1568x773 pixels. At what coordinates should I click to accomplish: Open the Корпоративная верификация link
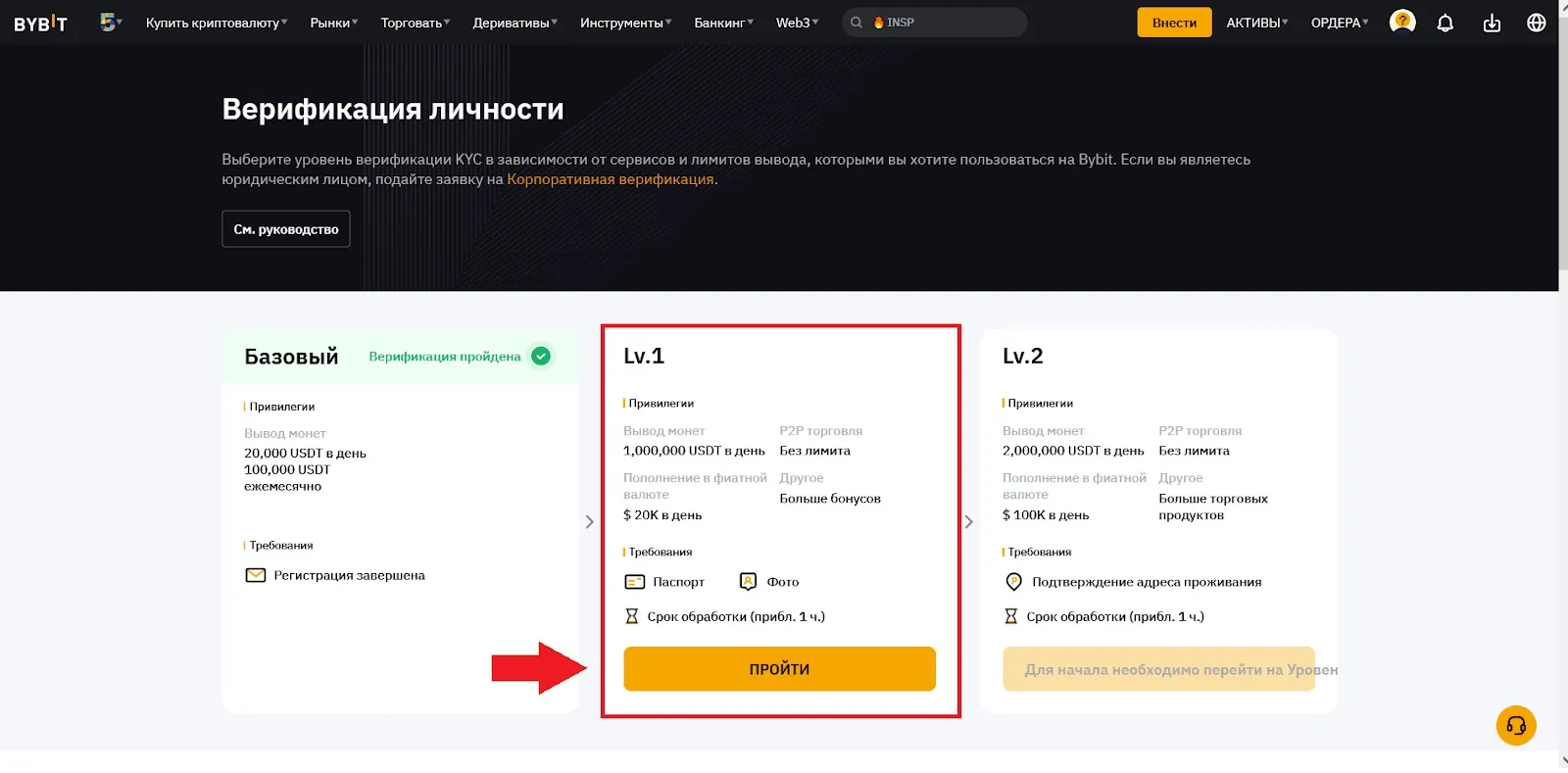610,179
